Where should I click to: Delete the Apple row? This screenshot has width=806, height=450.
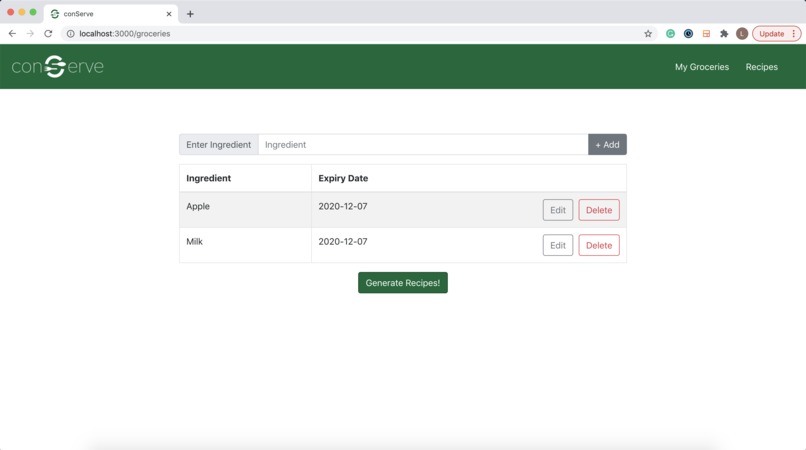599,210
